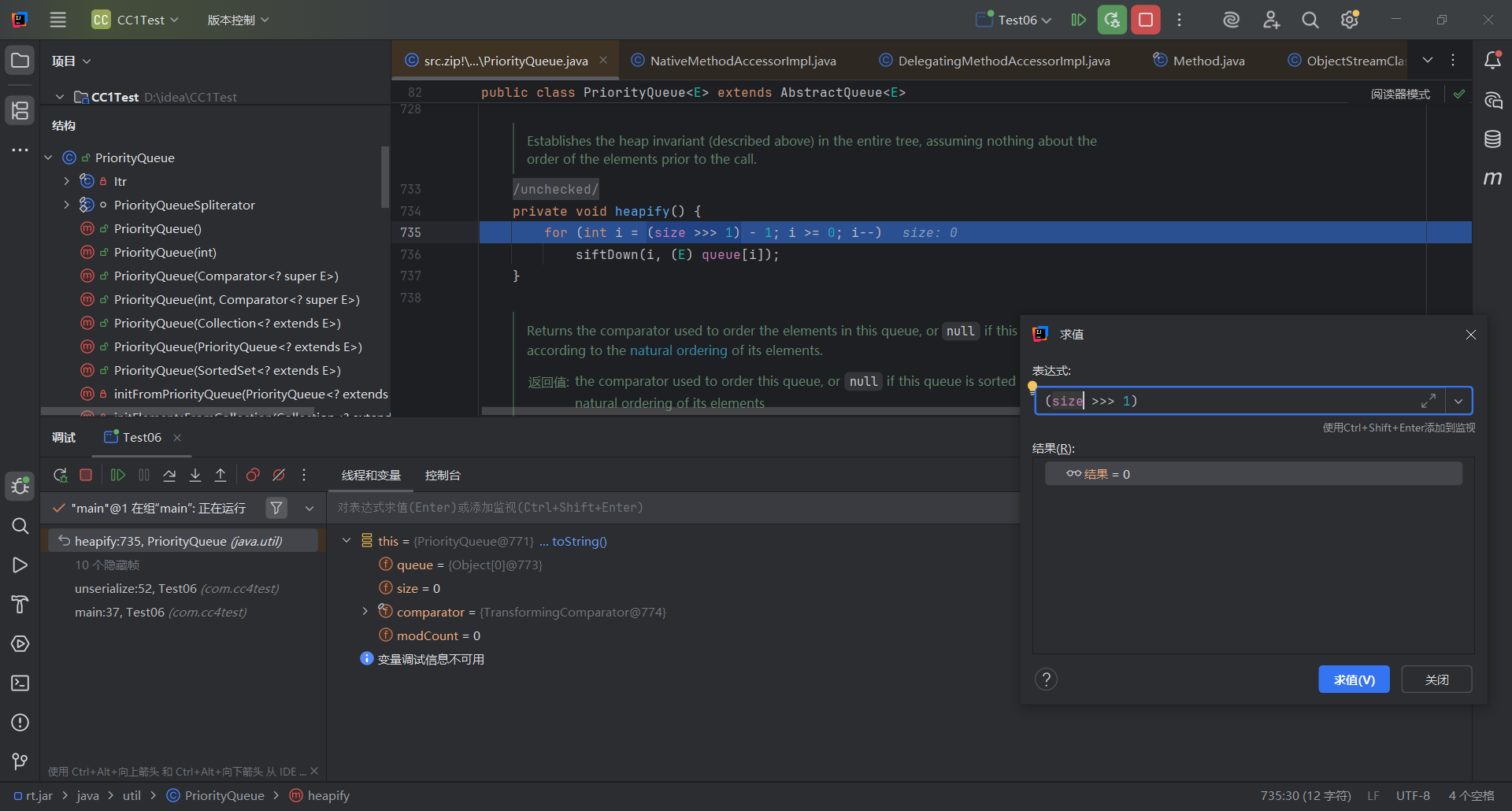1512x811 pixels.
Task: Open the Maven tool window
Action: (1492, 179)
